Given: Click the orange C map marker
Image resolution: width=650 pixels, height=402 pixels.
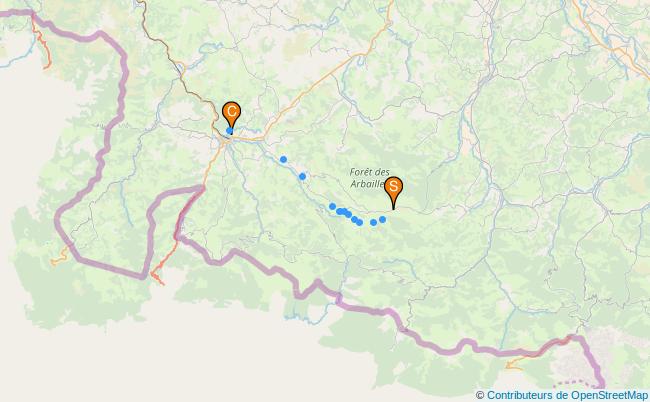Looking at the screenshot, I should tap(231, 112).
